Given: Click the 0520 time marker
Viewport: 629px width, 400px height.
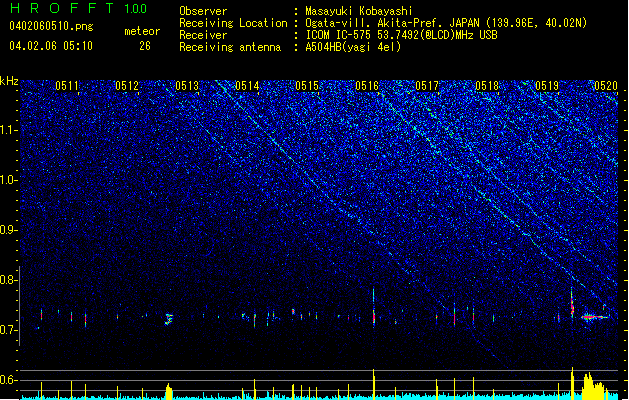Looking at the screenshot, I should coord(606,86).
